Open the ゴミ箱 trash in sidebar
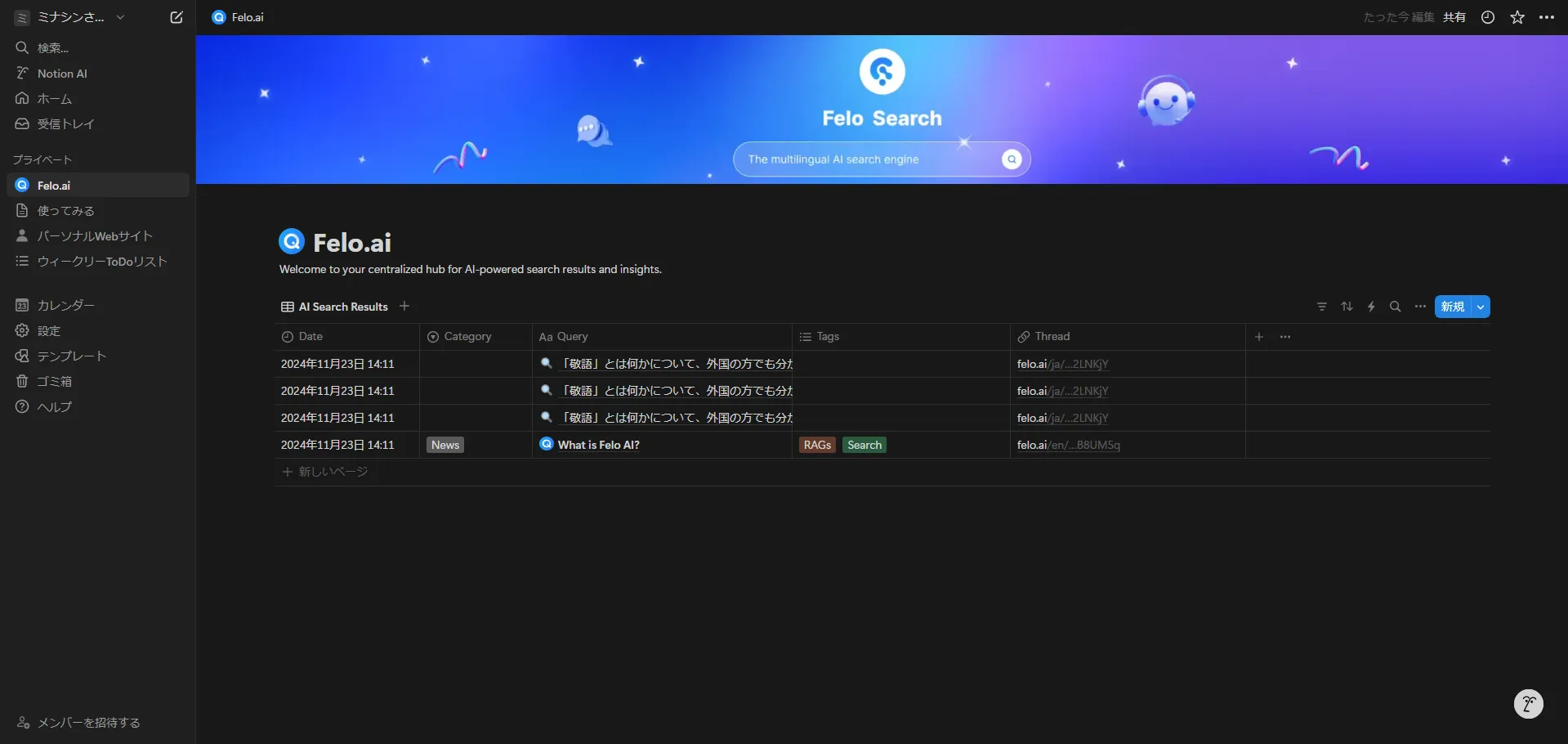1568x744 pixels. (55, 382)
